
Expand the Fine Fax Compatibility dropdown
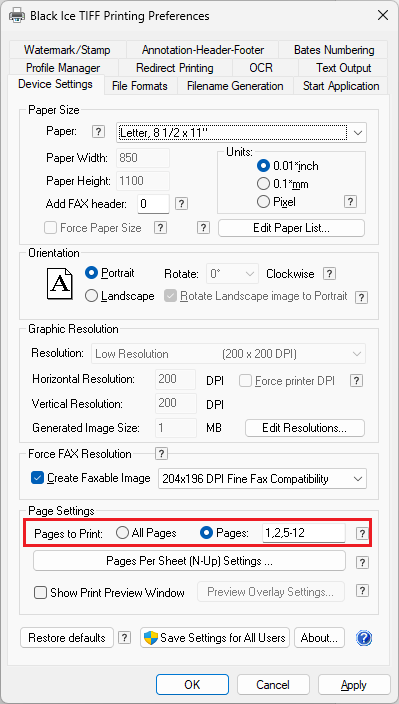pyautogui.click(x=263, y=479)
